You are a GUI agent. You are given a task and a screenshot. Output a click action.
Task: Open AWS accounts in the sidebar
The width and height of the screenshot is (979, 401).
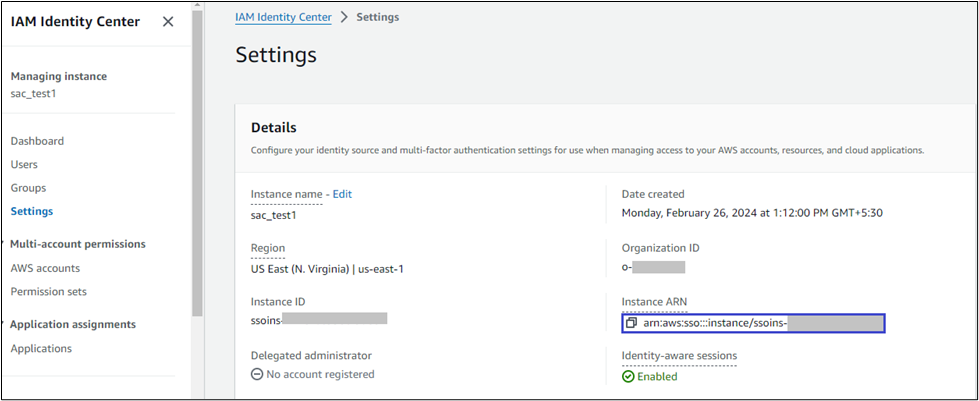click(x=45, y=268)
